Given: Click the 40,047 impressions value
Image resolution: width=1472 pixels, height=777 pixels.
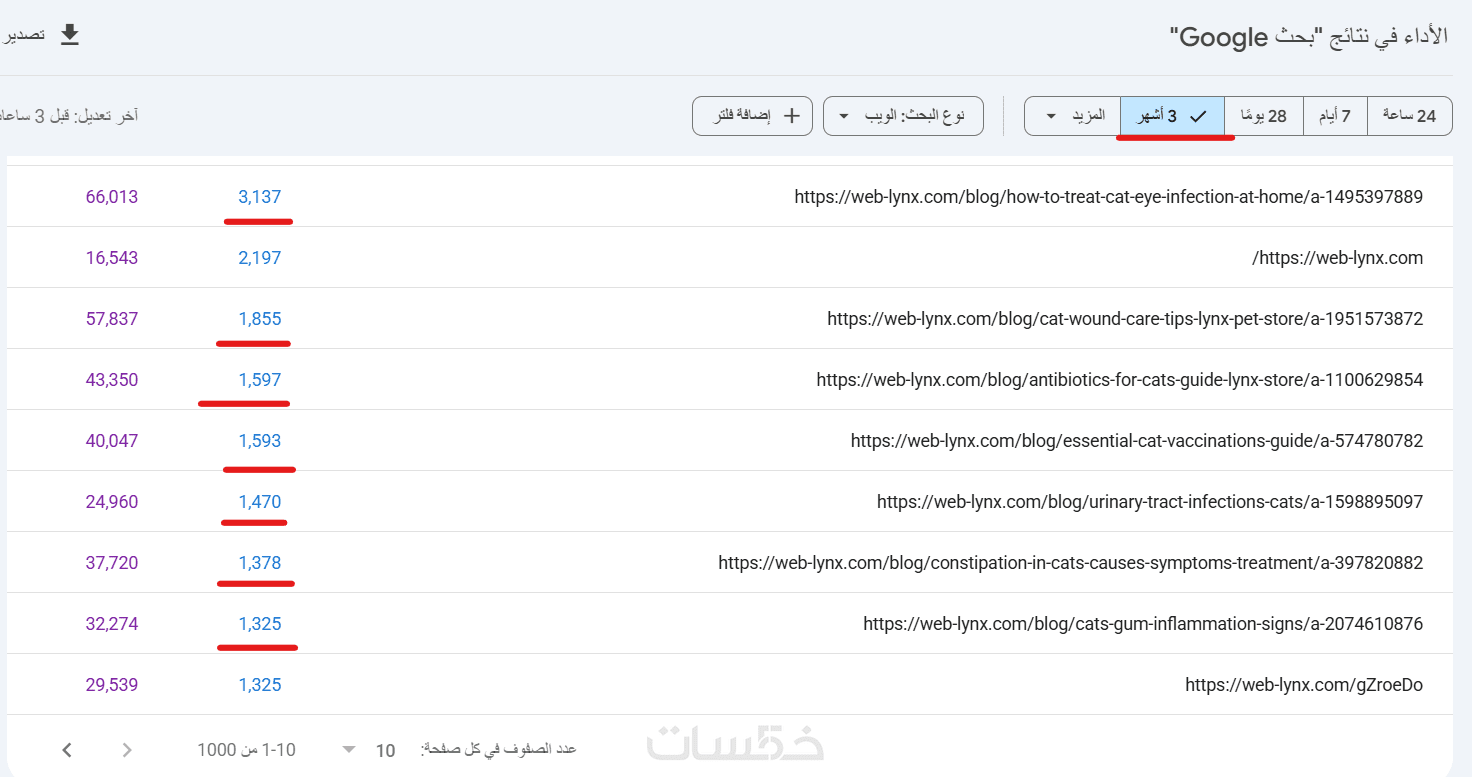Looking at the screenshot, I should pyautogui.click(x=112, y=441).
